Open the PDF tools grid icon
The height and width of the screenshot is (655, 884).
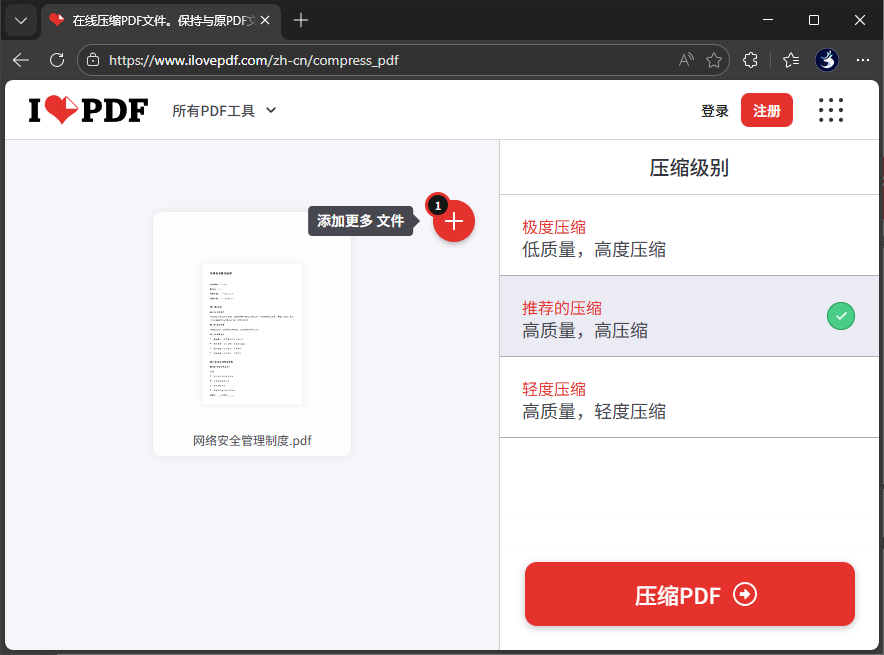tap(831, 110)
